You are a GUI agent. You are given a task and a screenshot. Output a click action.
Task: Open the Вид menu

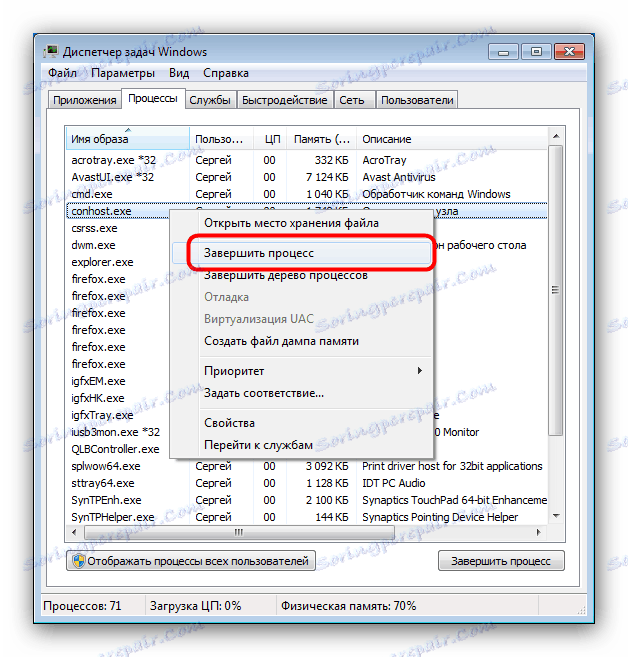click(179, 73)
